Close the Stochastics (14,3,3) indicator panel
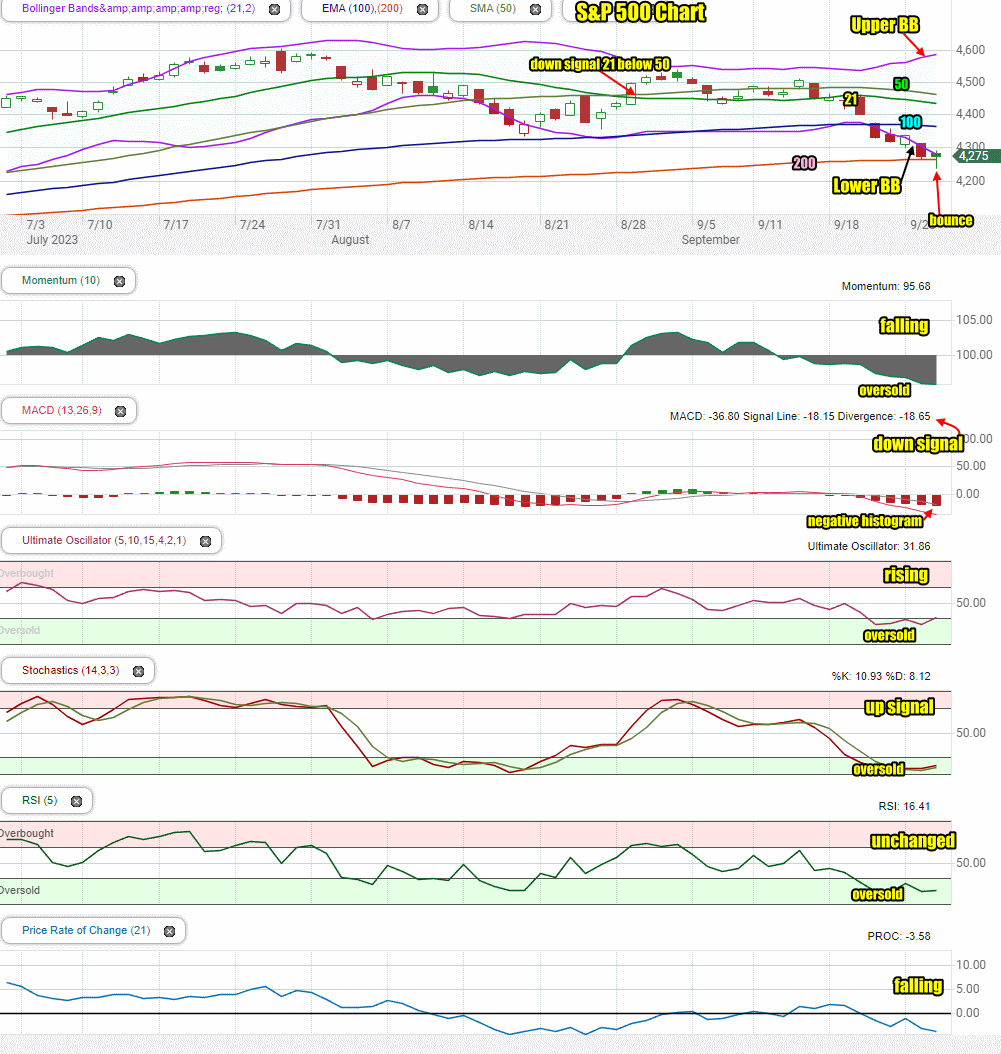 coord(138,672)
